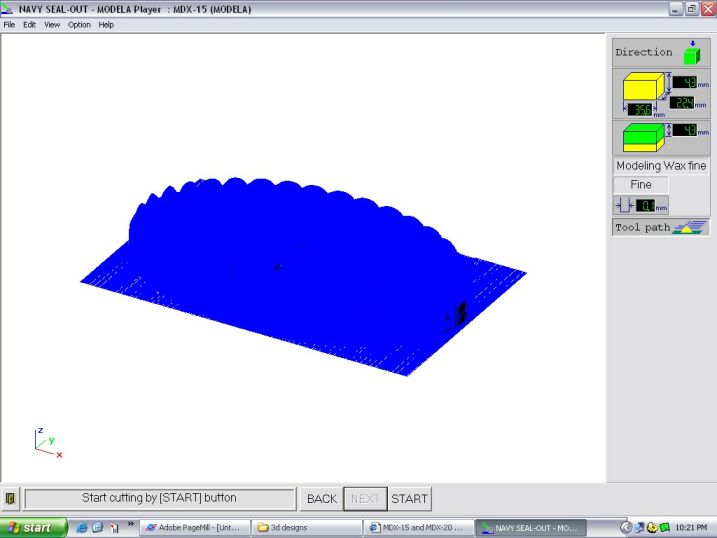Choose the Fine finish quality setting
Viewport: 717px width, 538px height.
pyautogui.click(x=641, y=185)
